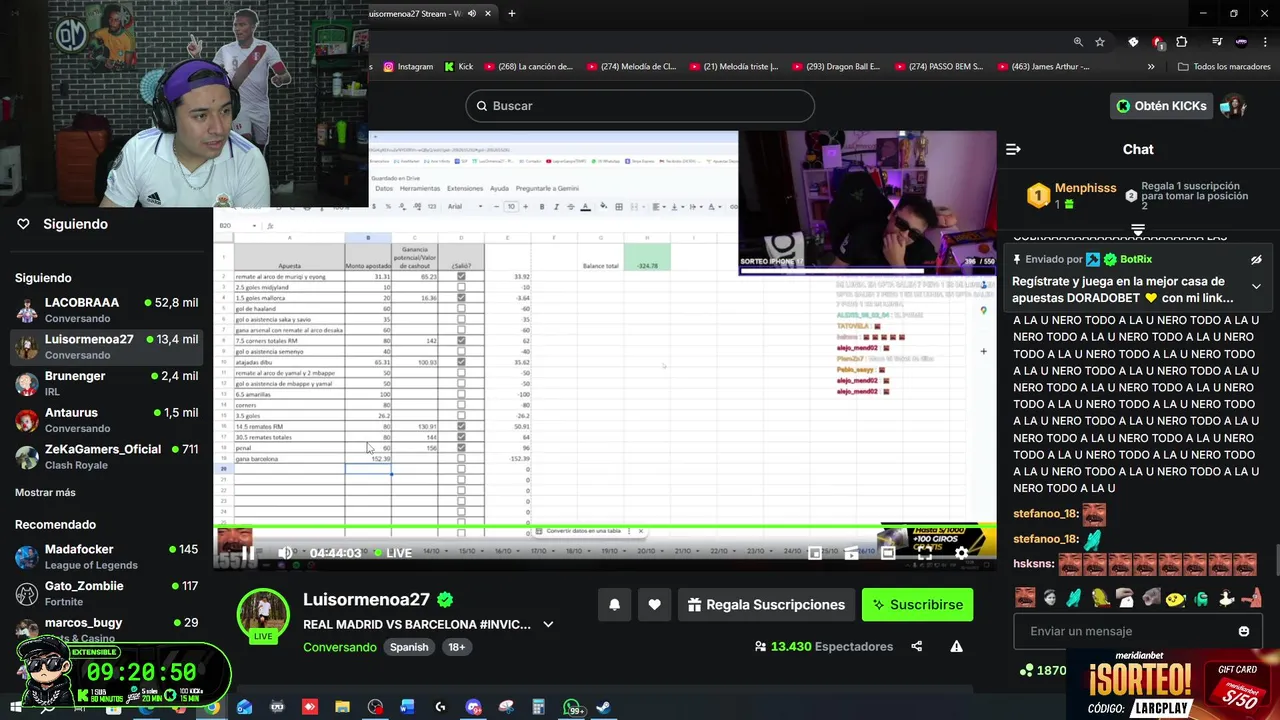Open the Instagram bookmark

(x=408, y=67)
